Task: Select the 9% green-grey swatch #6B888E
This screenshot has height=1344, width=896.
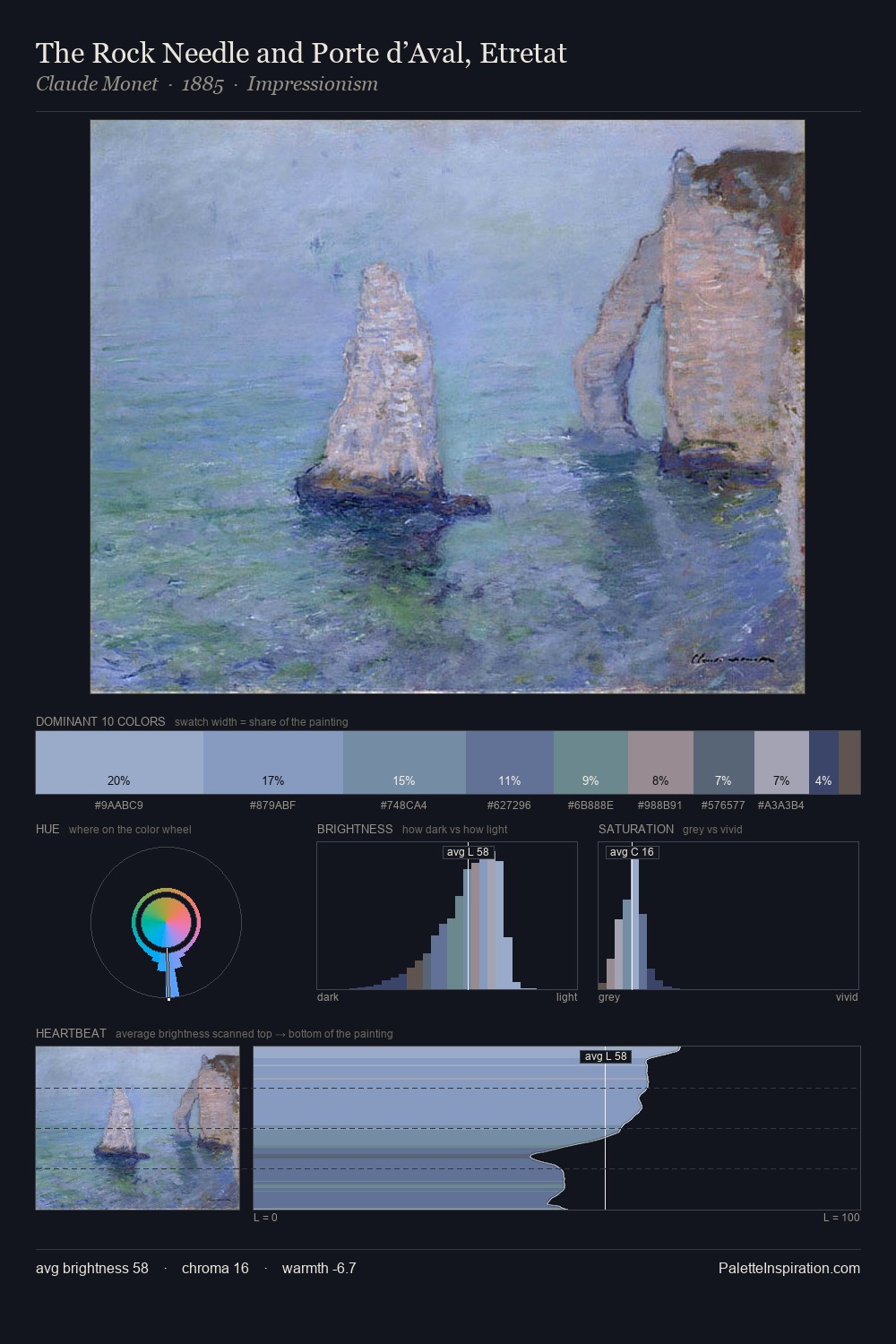Action: [590, 762]
